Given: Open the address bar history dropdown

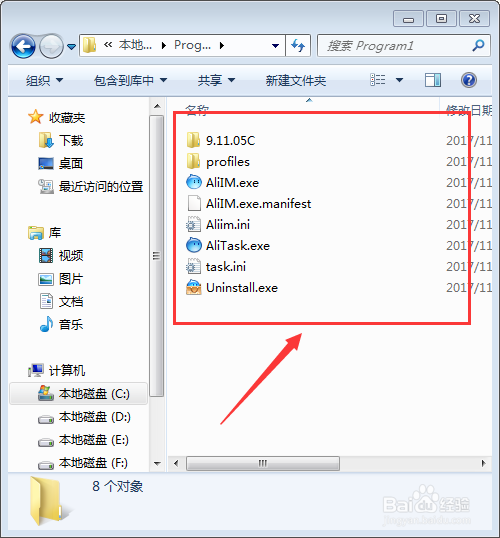Looking at the screenshot, I should click(275, 45).
